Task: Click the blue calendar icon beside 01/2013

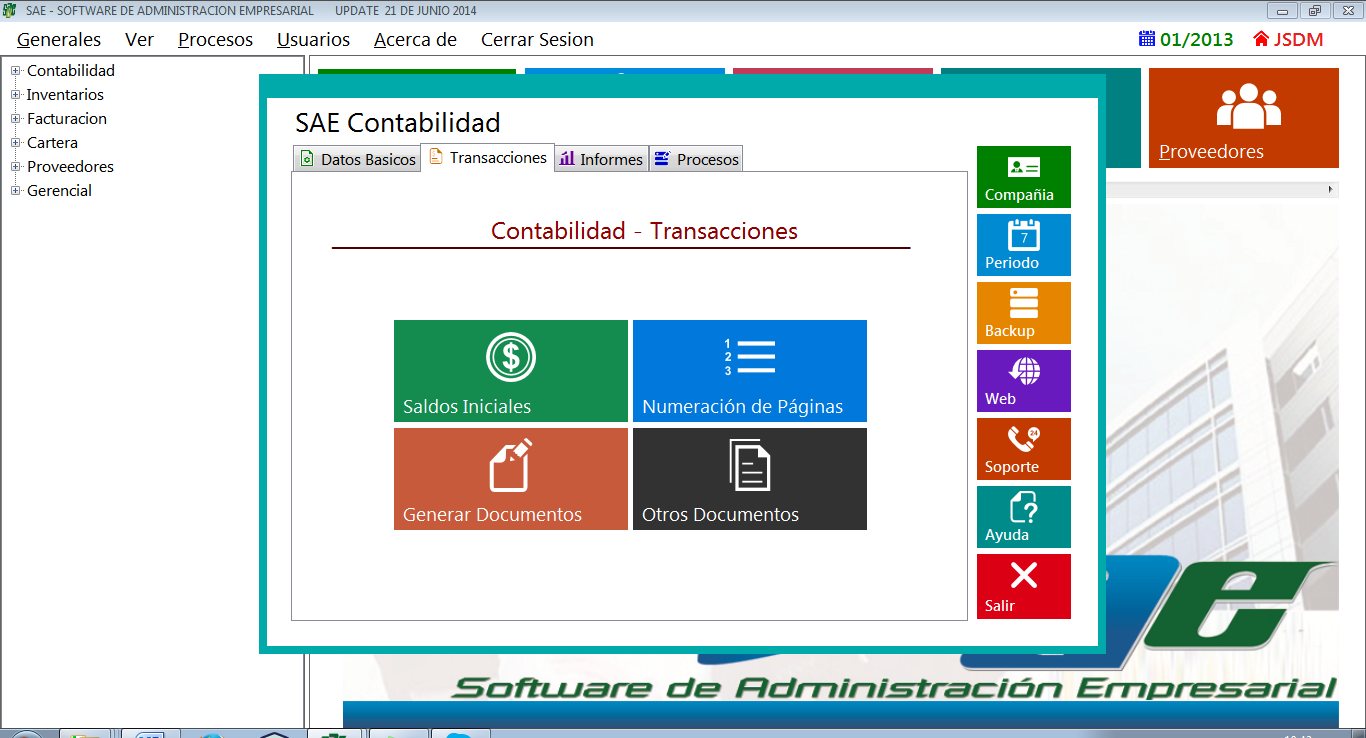Action: pos(1146,40)
